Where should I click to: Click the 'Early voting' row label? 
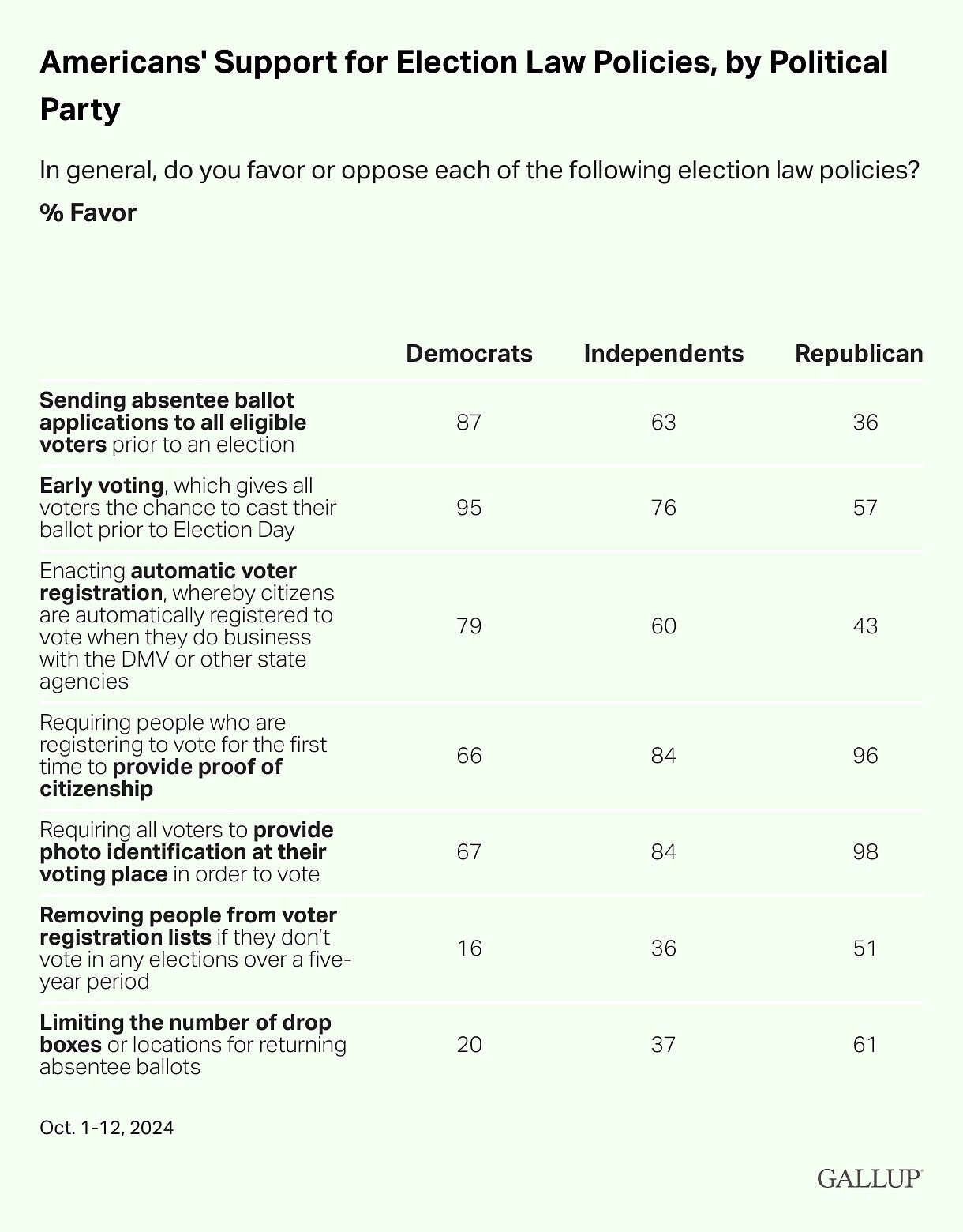tap(188, 508)
